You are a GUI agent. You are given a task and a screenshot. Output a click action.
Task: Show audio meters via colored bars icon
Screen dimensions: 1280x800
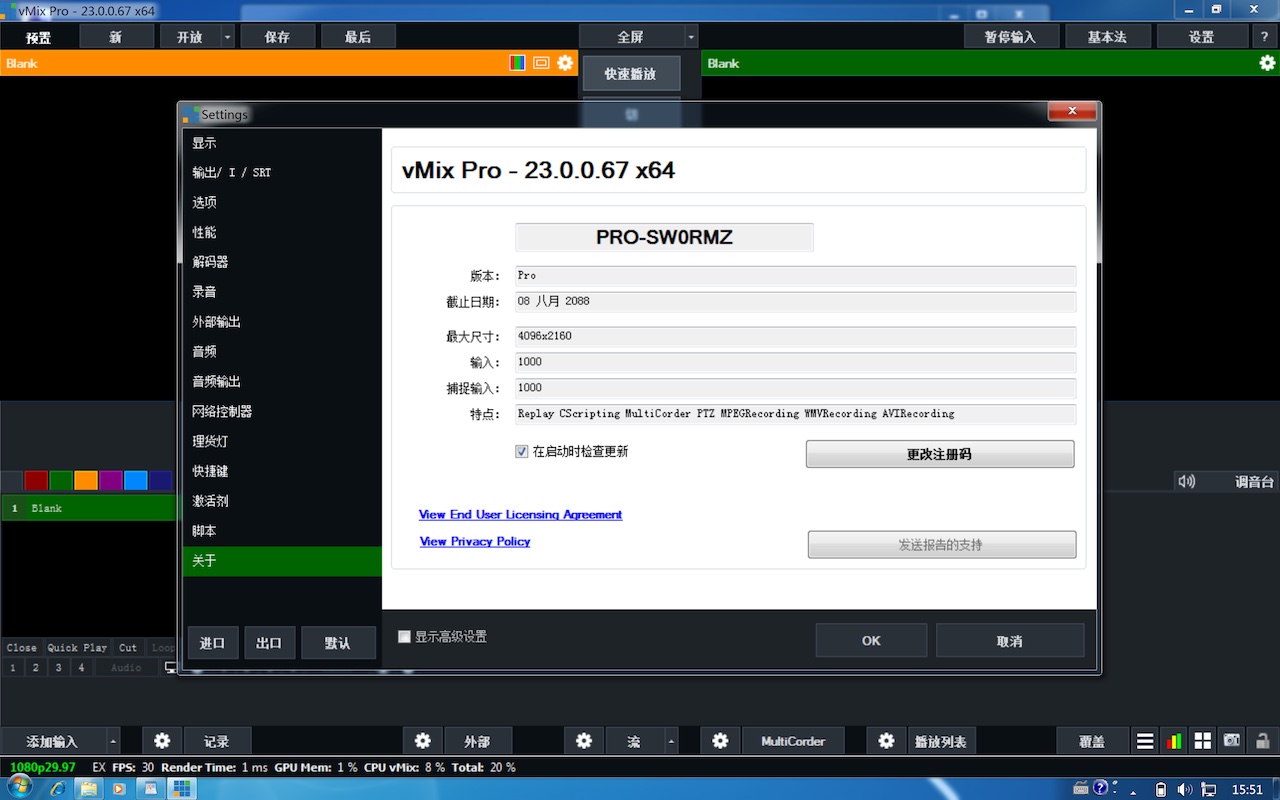pyautogui.click(x=1174, y=741)
